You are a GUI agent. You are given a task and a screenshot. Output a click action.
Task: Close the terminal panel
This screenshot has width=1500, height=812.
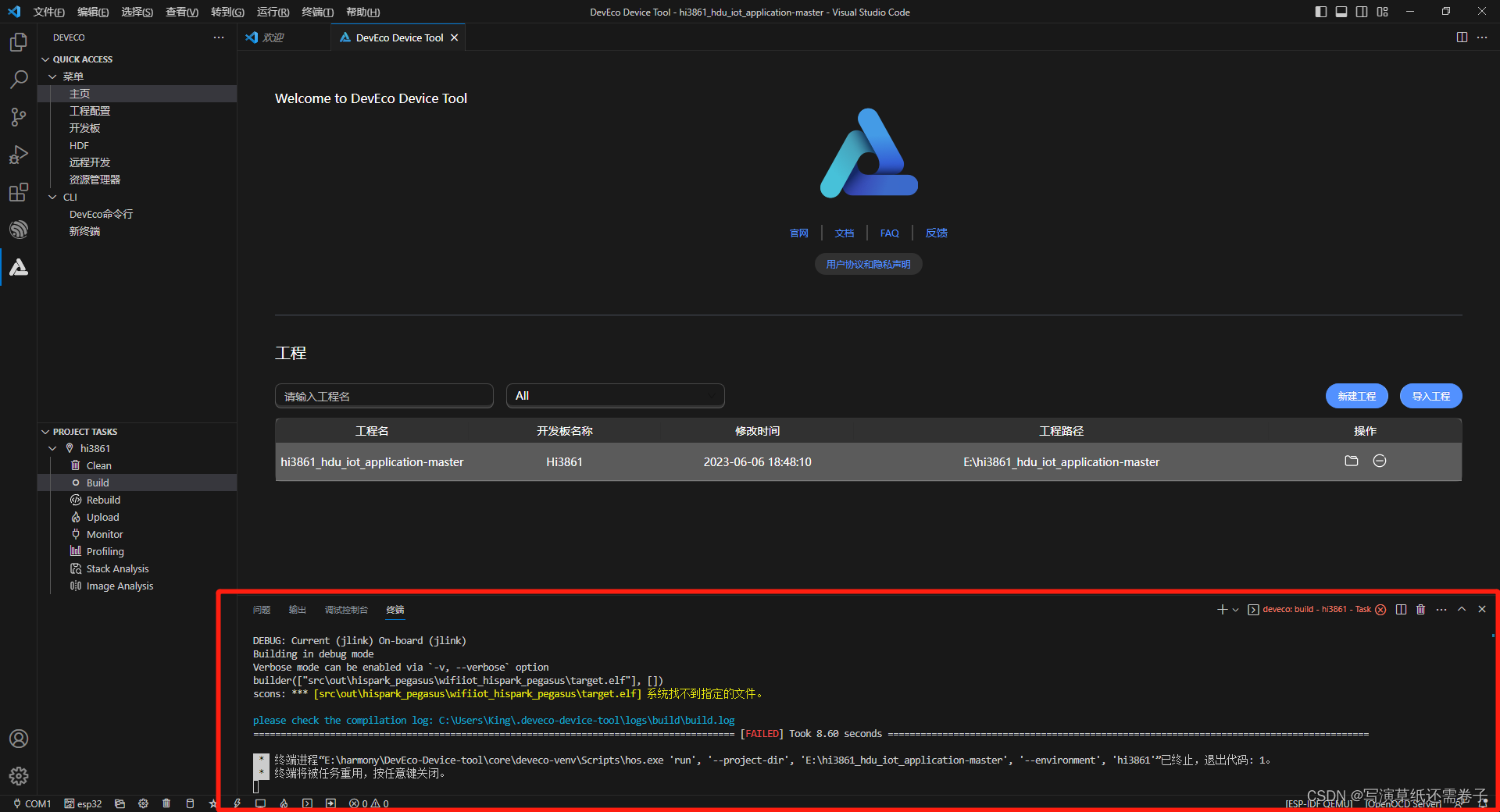point(1482,609)
